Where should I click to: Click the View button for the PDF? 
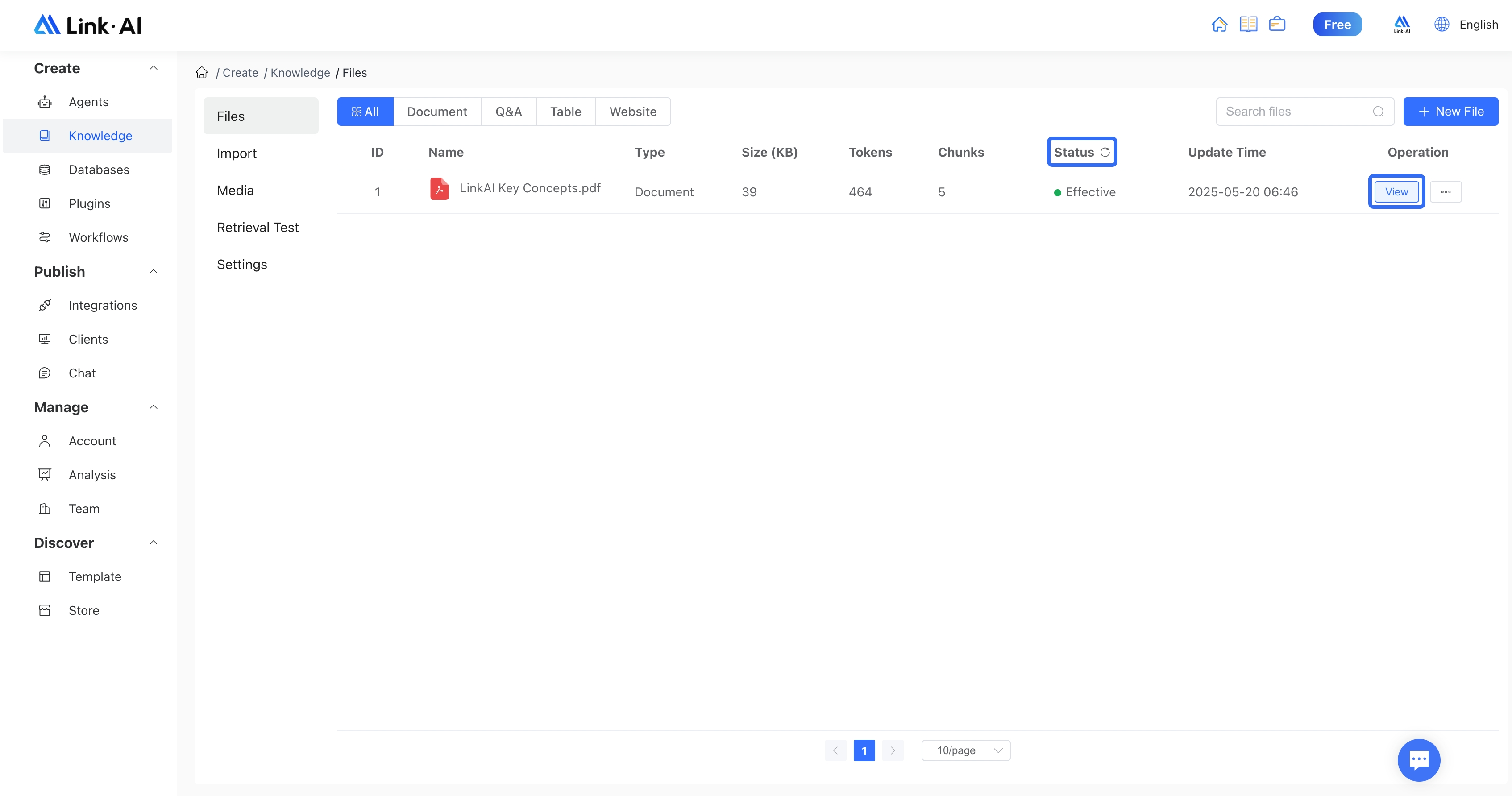1396,192
